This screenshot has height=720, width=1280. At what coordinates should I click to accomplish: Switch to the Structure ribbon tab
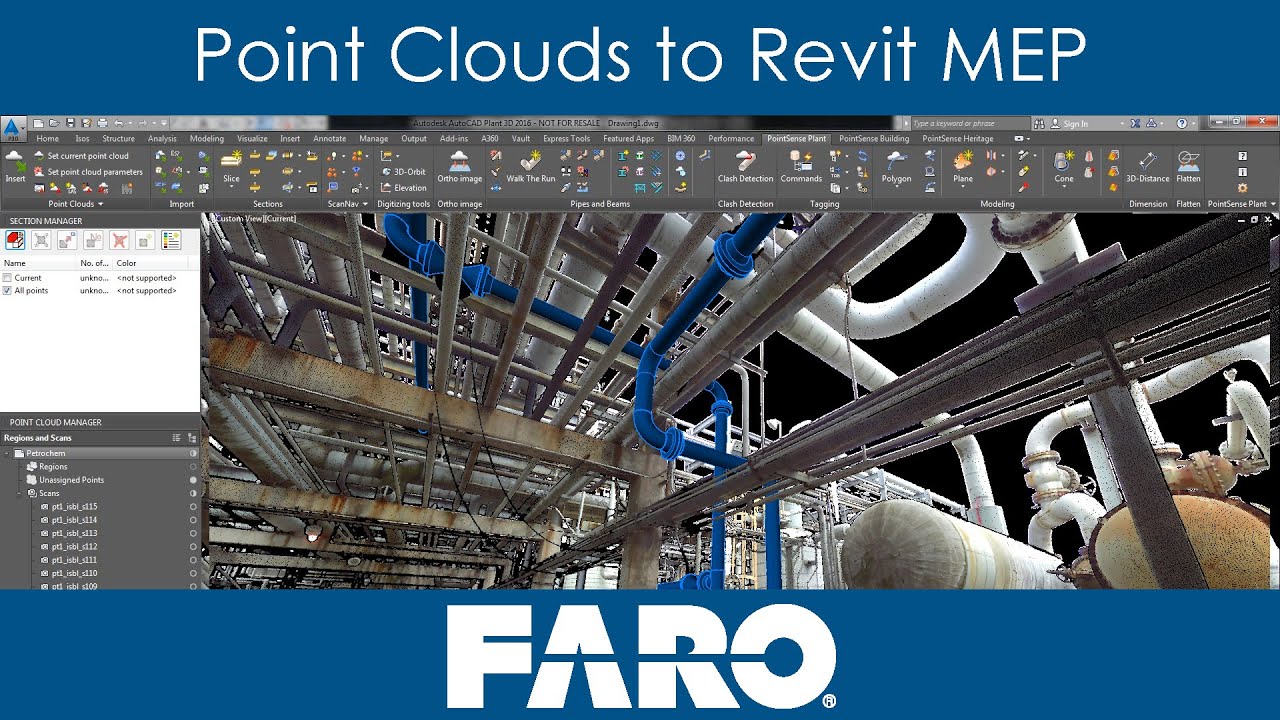118,139
